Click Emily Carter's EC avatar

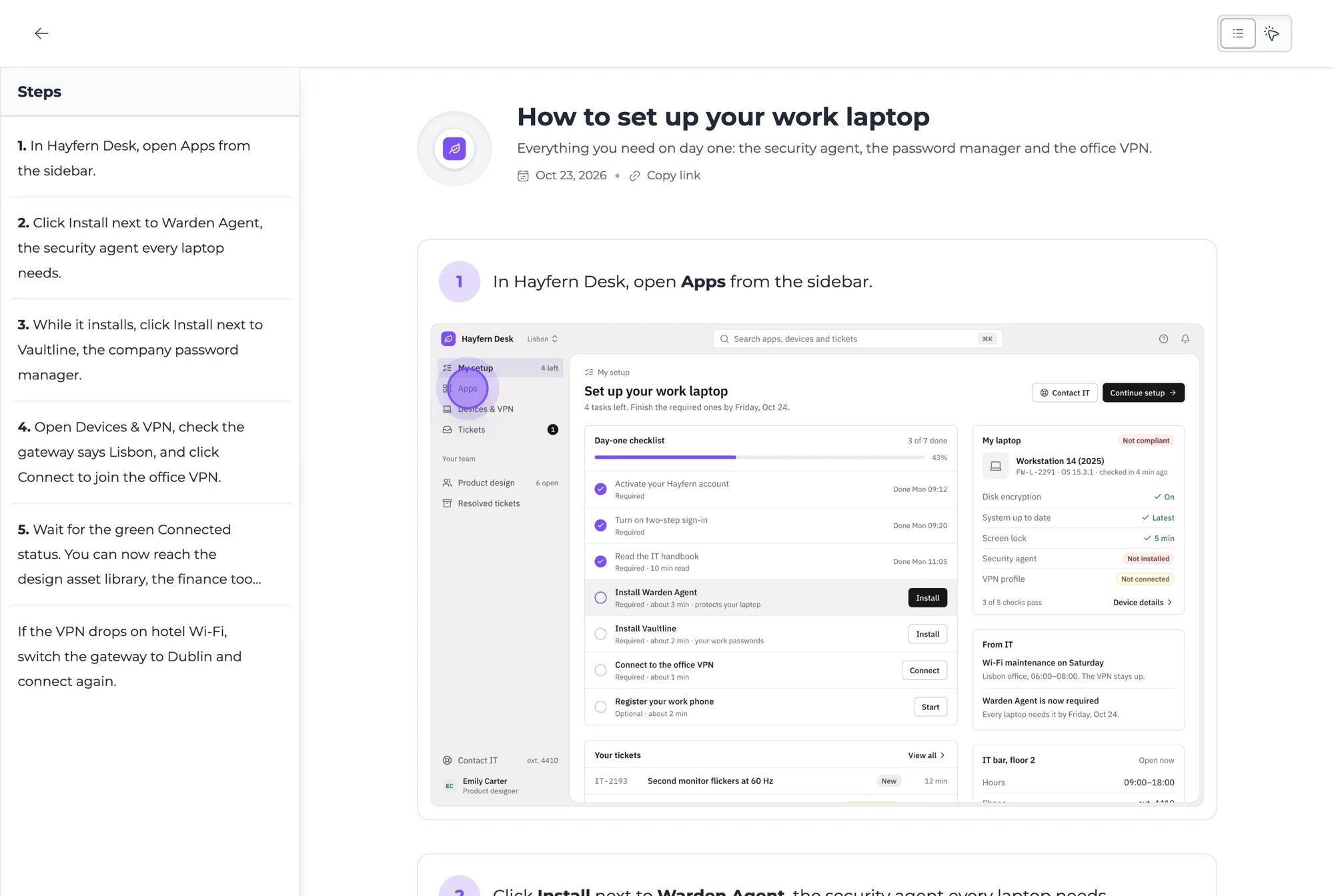pyautogui.click(x=449, y=786)
